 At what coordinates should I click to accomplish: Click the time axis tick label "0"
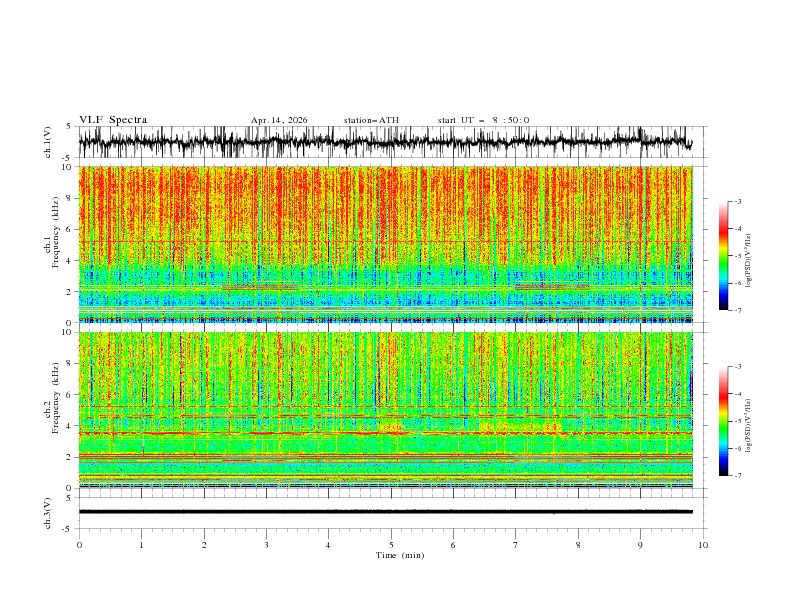[79, 545]
